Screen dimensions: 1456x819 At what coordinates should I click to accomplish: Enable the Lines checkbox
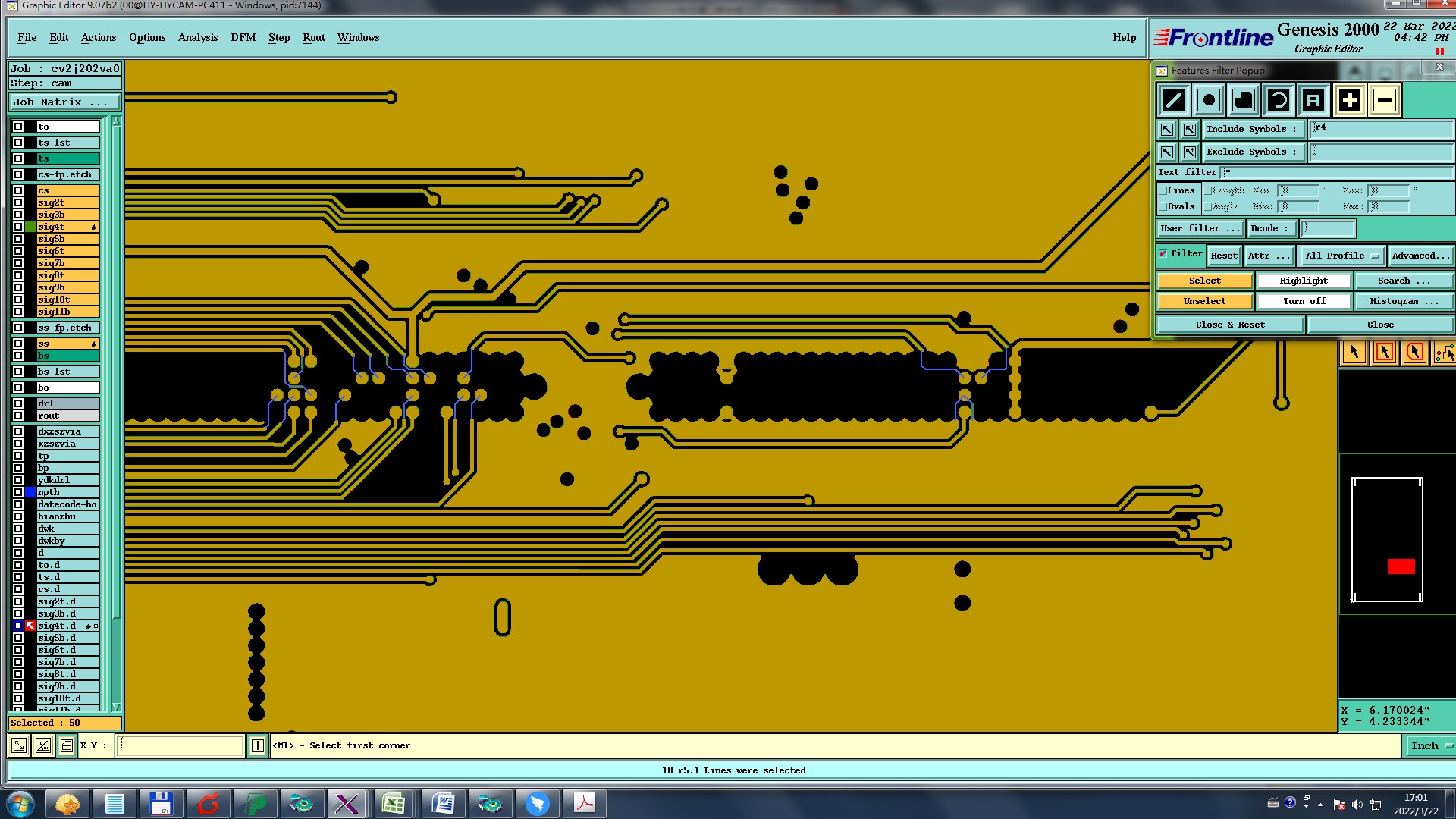(1163, 191)
